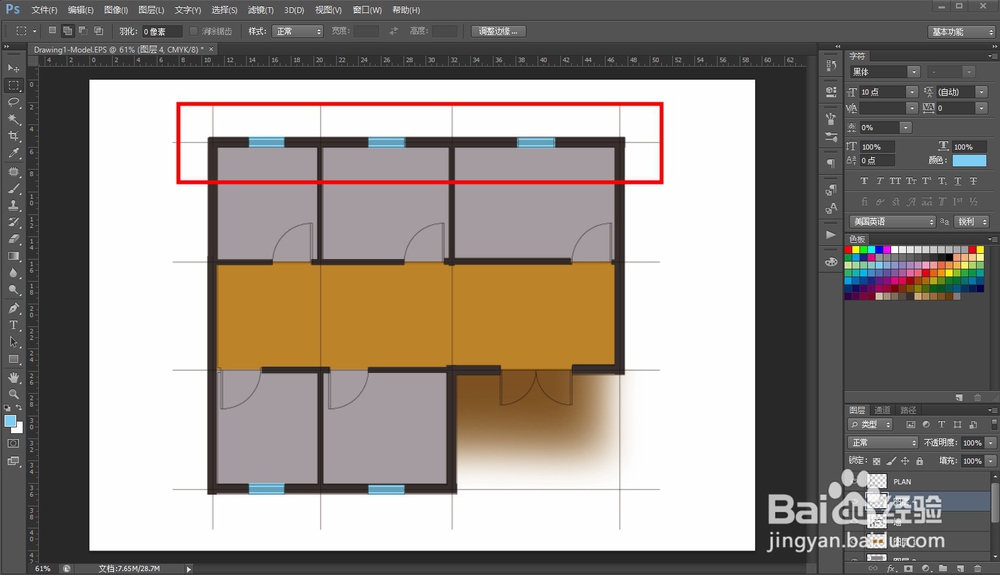Open the Brush Presets panel icon

point(830,136)
